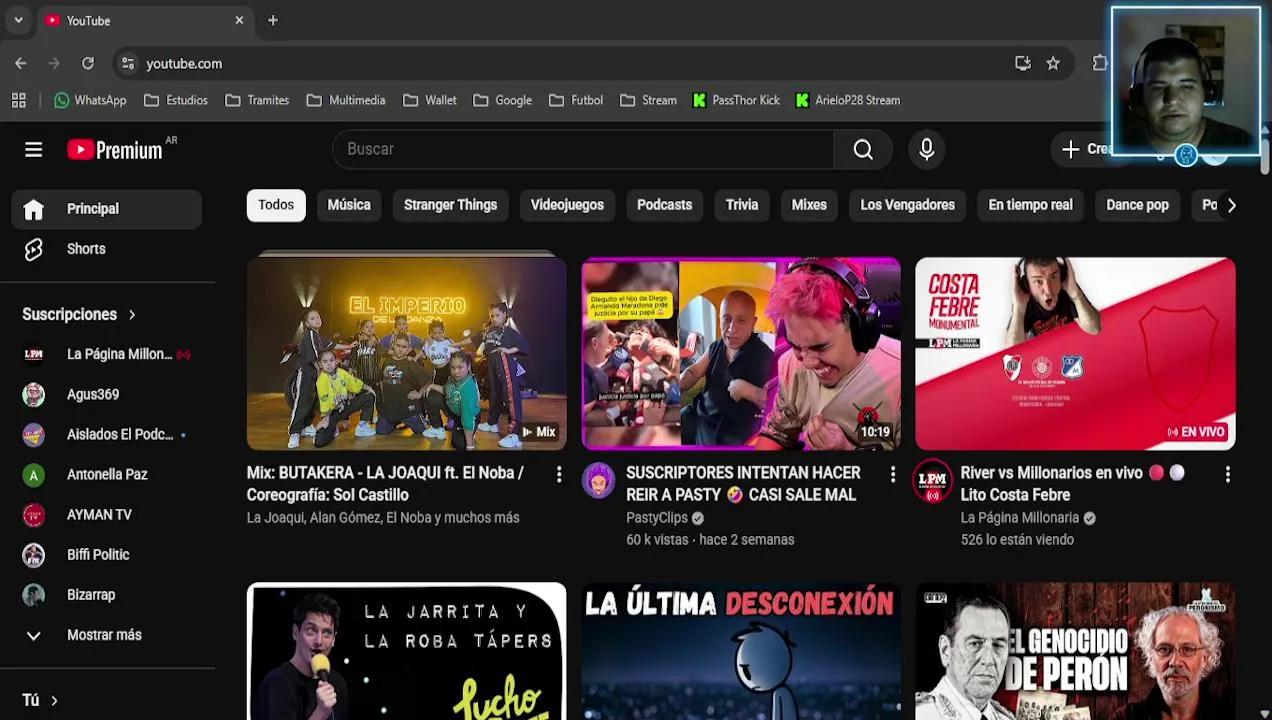Click PastyClips channel avatar beside video title
This screenshot has height=720, width=1272.
[599, 481]
